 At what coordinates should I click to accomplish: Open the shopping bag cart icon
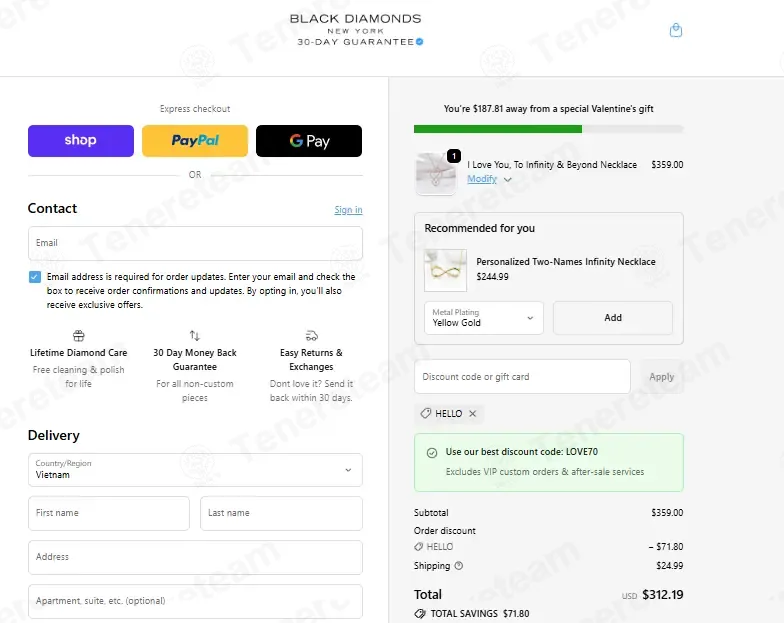[676, 30]
